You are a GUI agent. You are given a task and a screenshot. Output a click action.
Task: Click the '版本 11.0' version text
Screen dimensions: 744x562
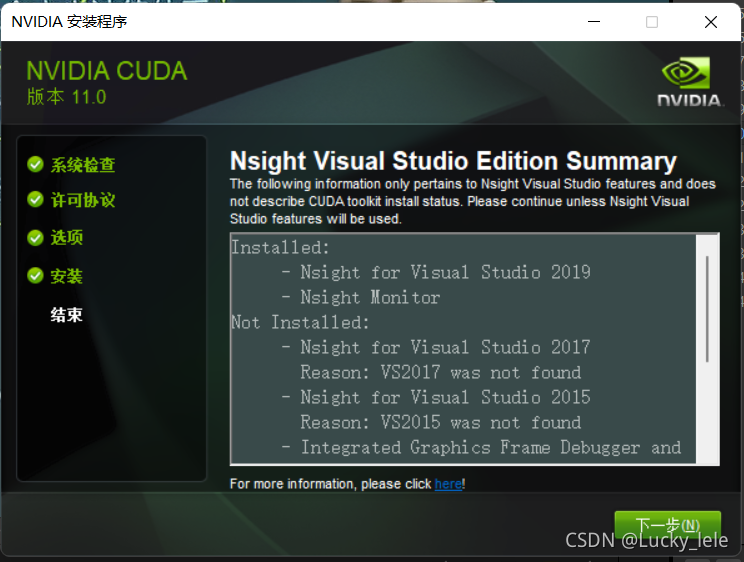66,97
